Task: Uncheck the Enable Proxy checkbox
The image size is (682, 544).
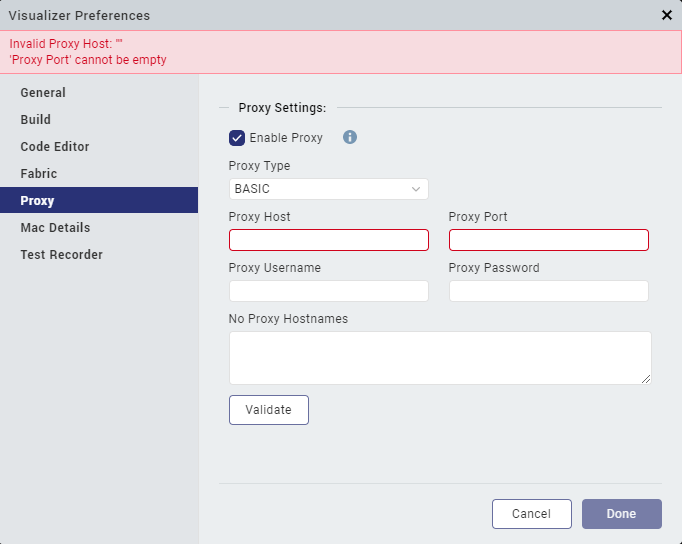Action: tap(237, 138)
